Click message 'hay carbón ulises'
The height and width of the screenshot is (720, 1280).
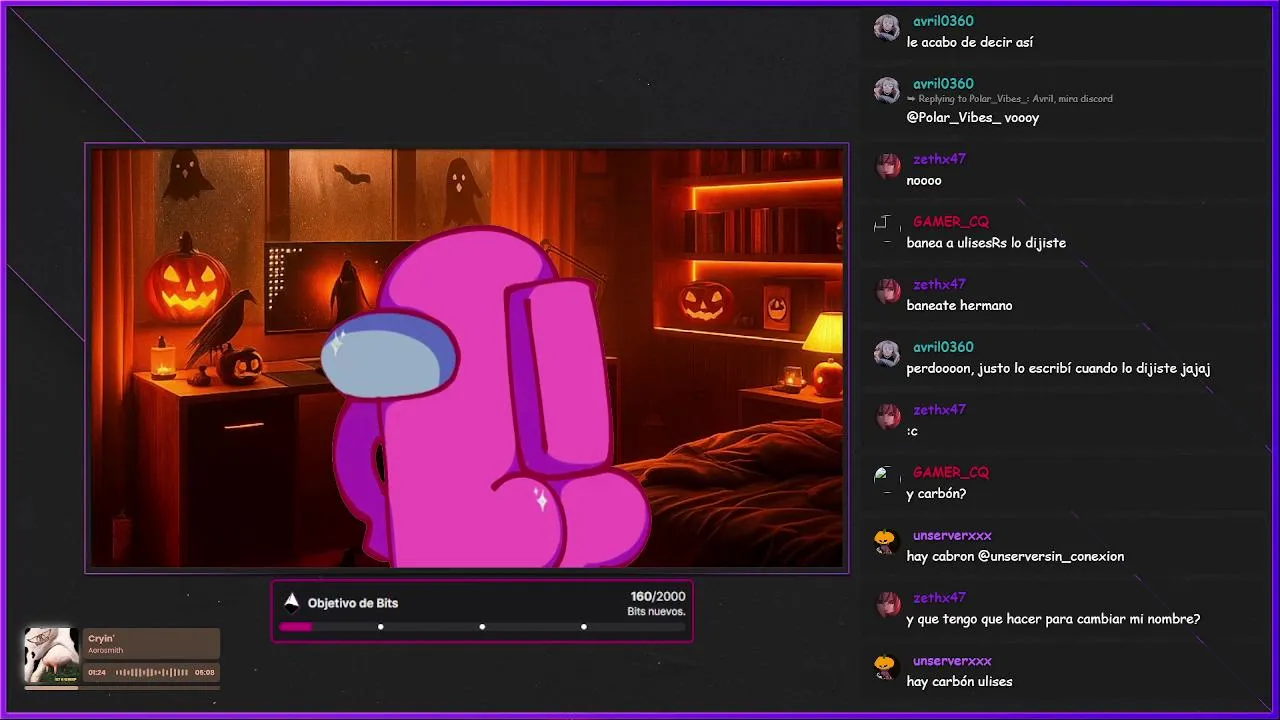click(959, 682)
